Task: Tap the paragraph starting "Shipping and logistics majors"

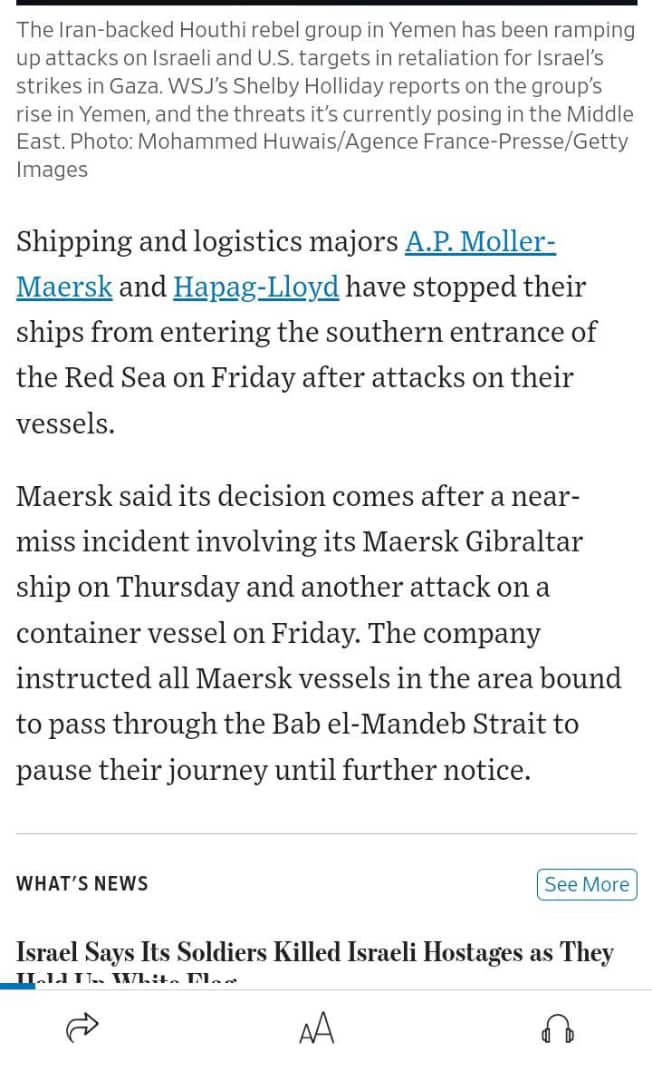Action: click(306, 332)
